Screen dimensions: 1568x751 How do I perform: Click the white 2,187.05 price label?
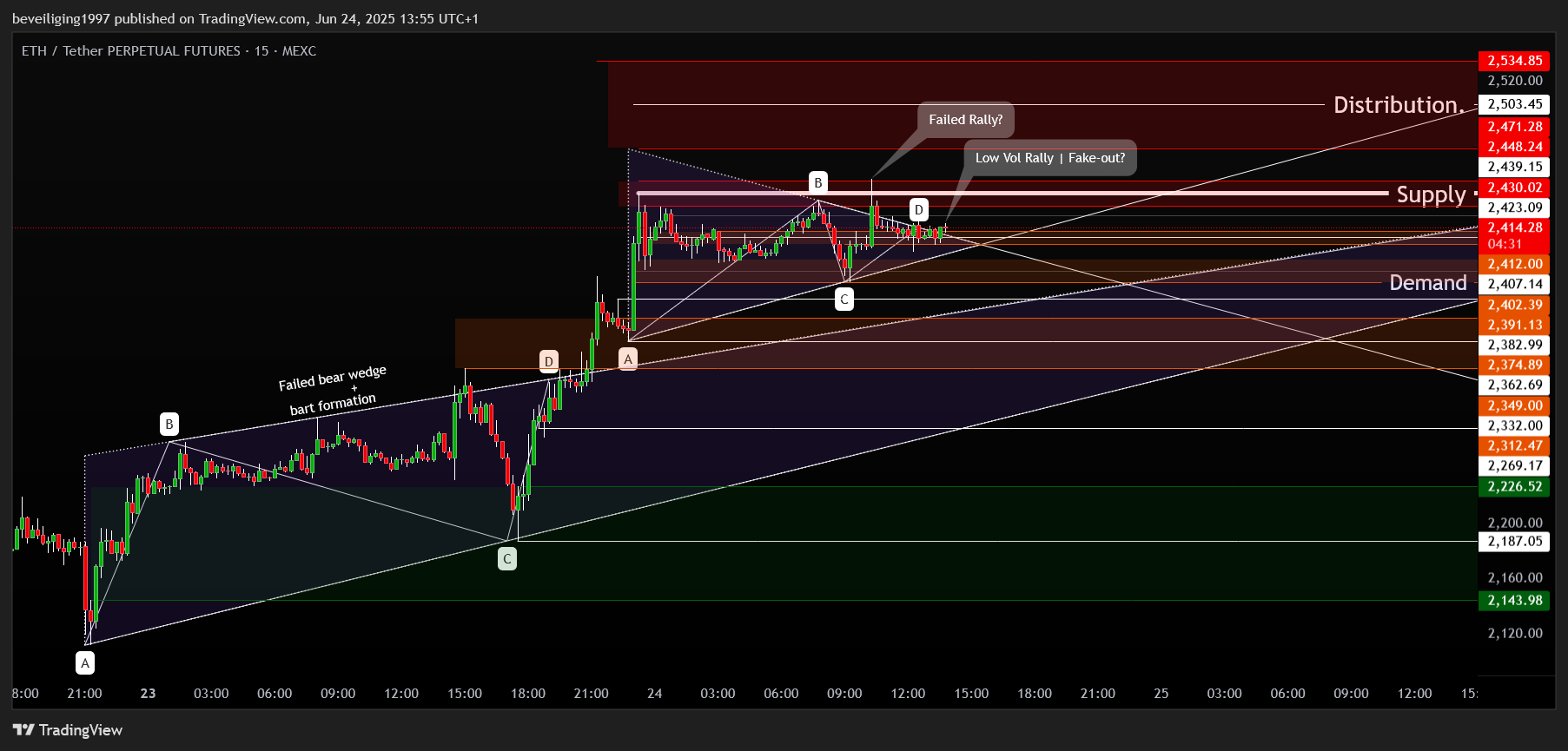click(x=1514, y=541)
